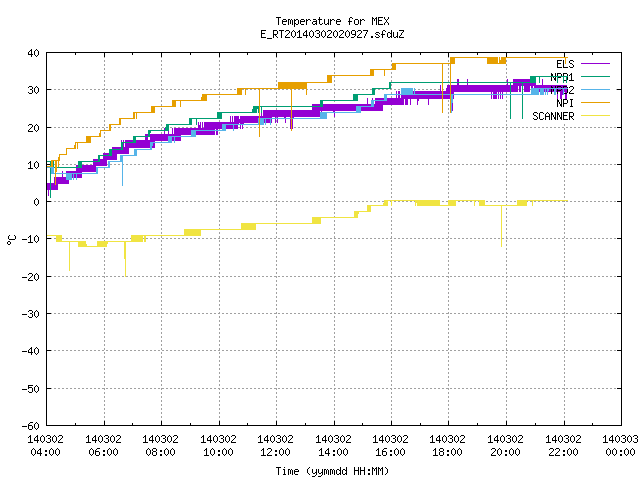Viewport: 640px width, 480px height.
Task: Click the x-axis time label "18:00"
Action: [448, 452]
